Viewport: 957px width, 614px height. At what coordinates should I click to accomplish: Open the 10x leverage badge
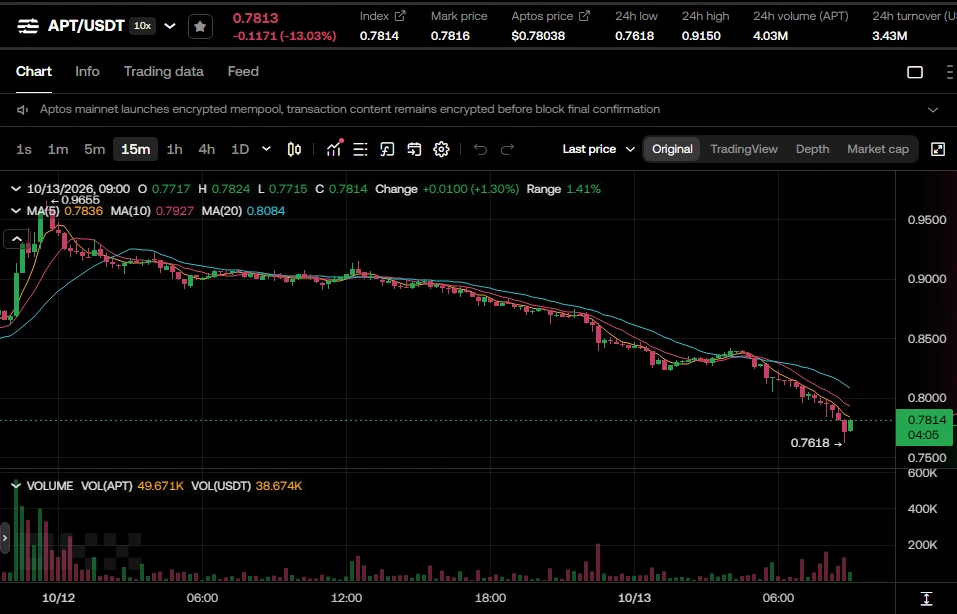pos(143,26)
